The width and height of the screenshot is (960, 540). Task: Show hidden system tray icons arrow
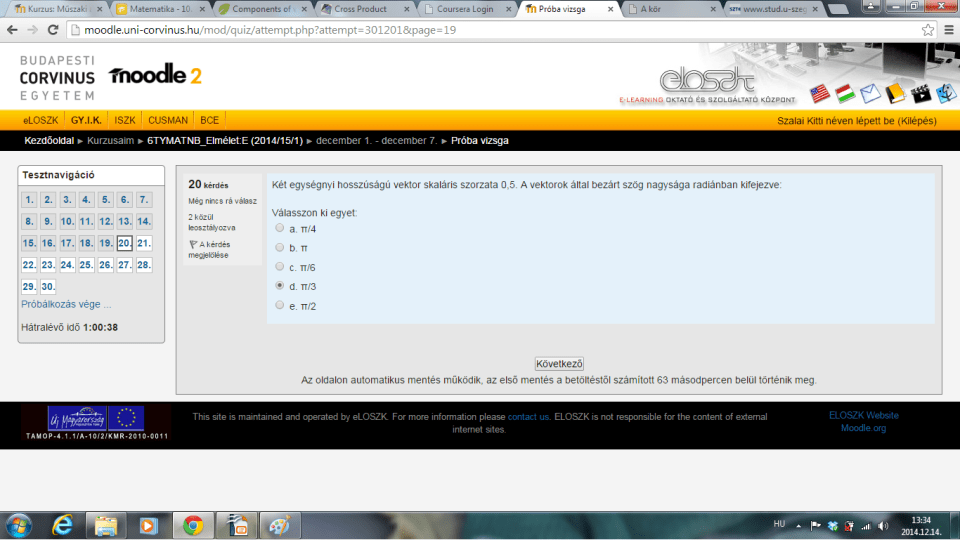[x=800, y=524]
